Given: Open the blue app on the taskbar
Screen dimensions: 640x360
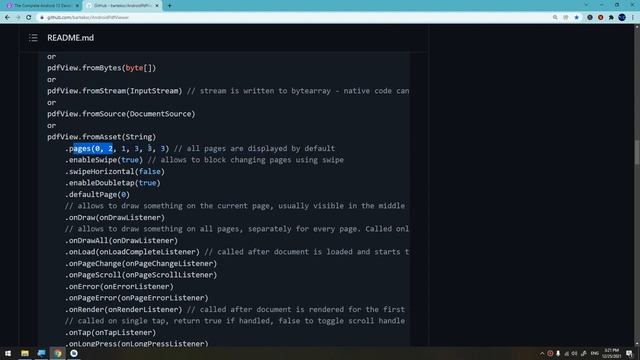Looking at the screenshot, I should (x=41, y=353).
